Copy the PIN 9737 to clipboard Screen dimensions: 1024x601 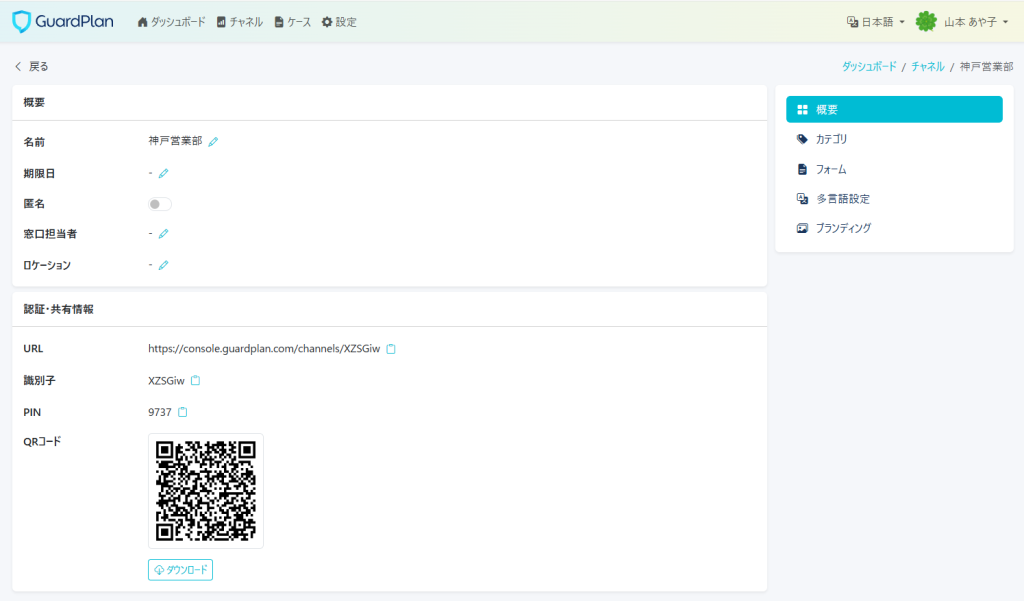pyautogui.click(x=183, y=412)
